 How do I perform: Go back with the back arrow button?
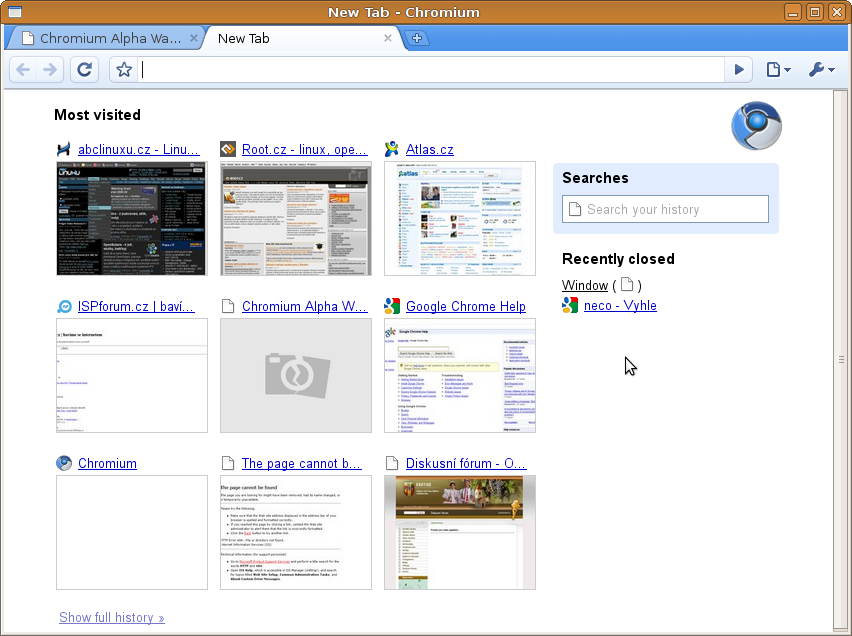point(23,70)
